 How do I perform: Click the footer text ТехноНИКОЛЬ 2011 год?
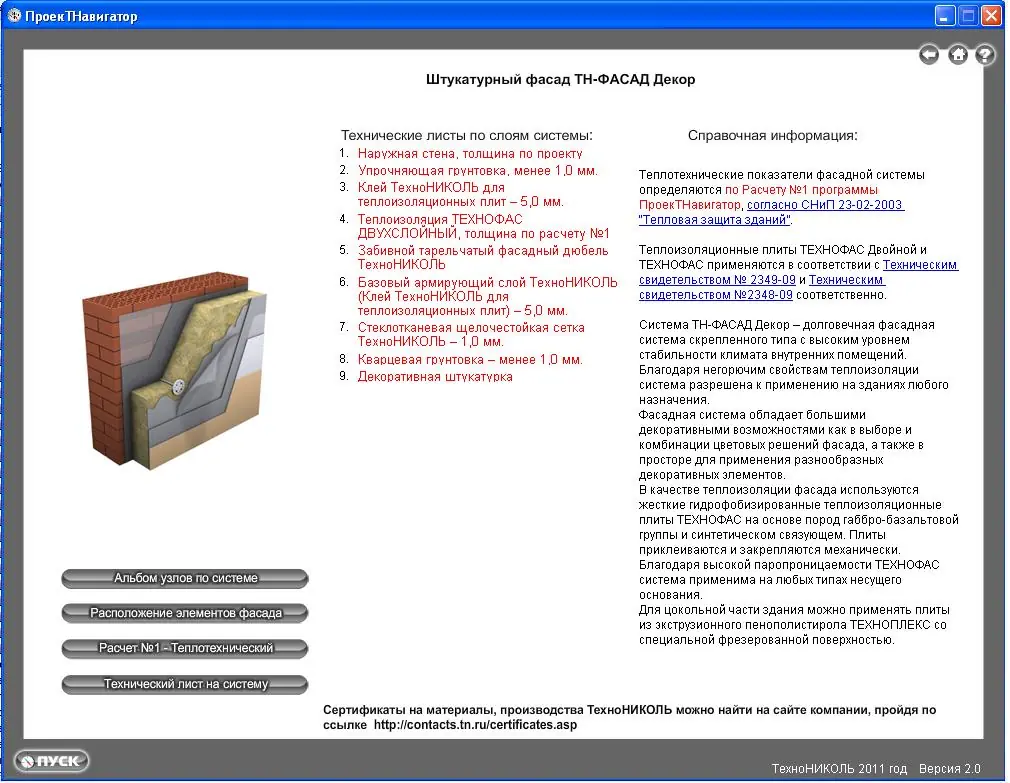click(x=839, y=769)
